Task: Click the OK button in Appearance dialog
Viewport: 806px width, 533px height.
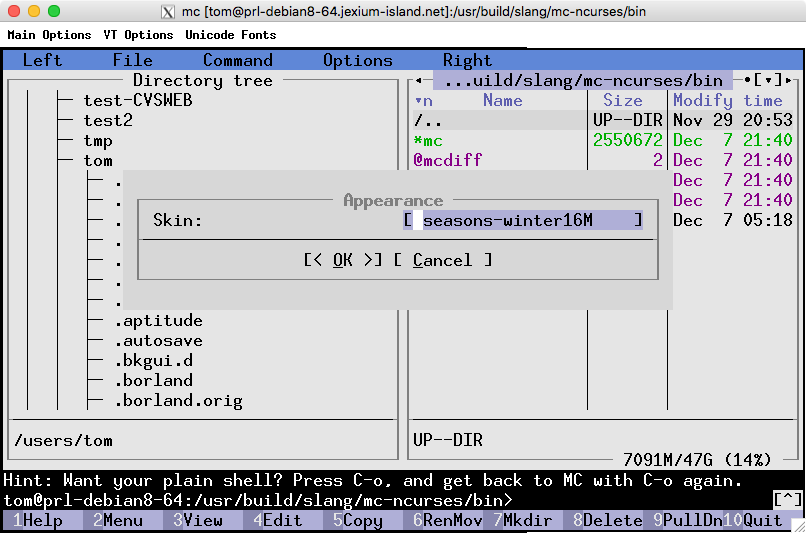Action: 343,260
